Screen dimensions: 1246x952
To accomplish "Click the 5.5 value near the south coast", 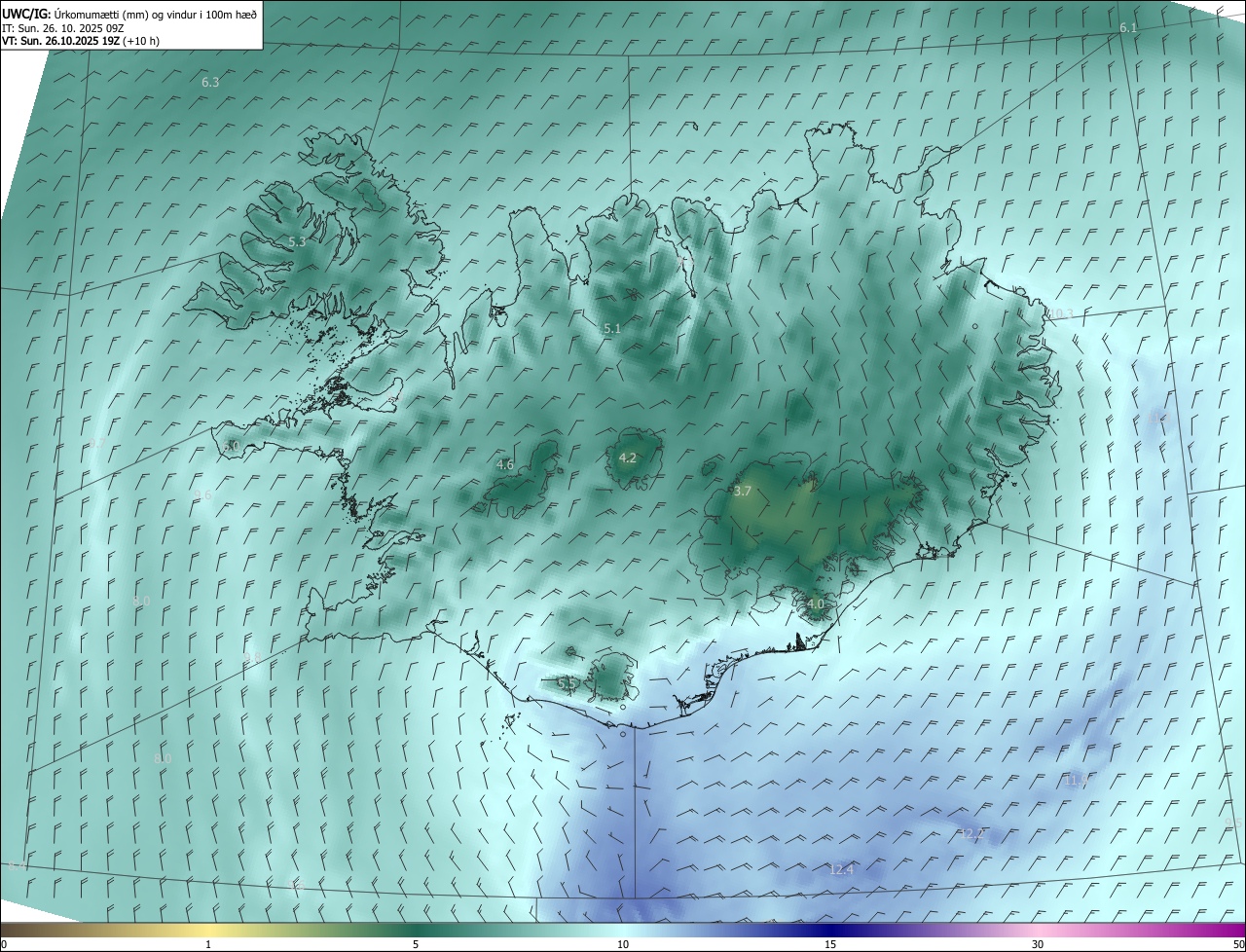I will [566, 683].
